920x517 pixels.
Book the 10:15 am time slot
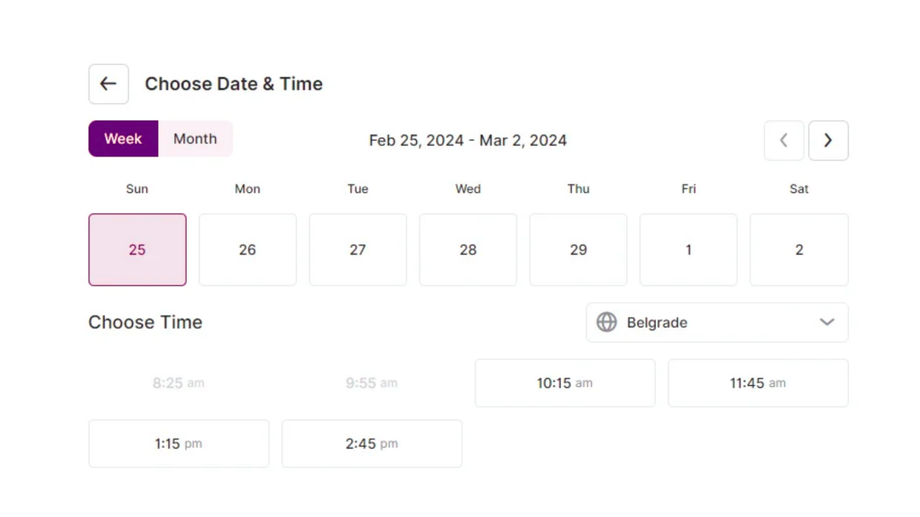(x=565, y=383)
